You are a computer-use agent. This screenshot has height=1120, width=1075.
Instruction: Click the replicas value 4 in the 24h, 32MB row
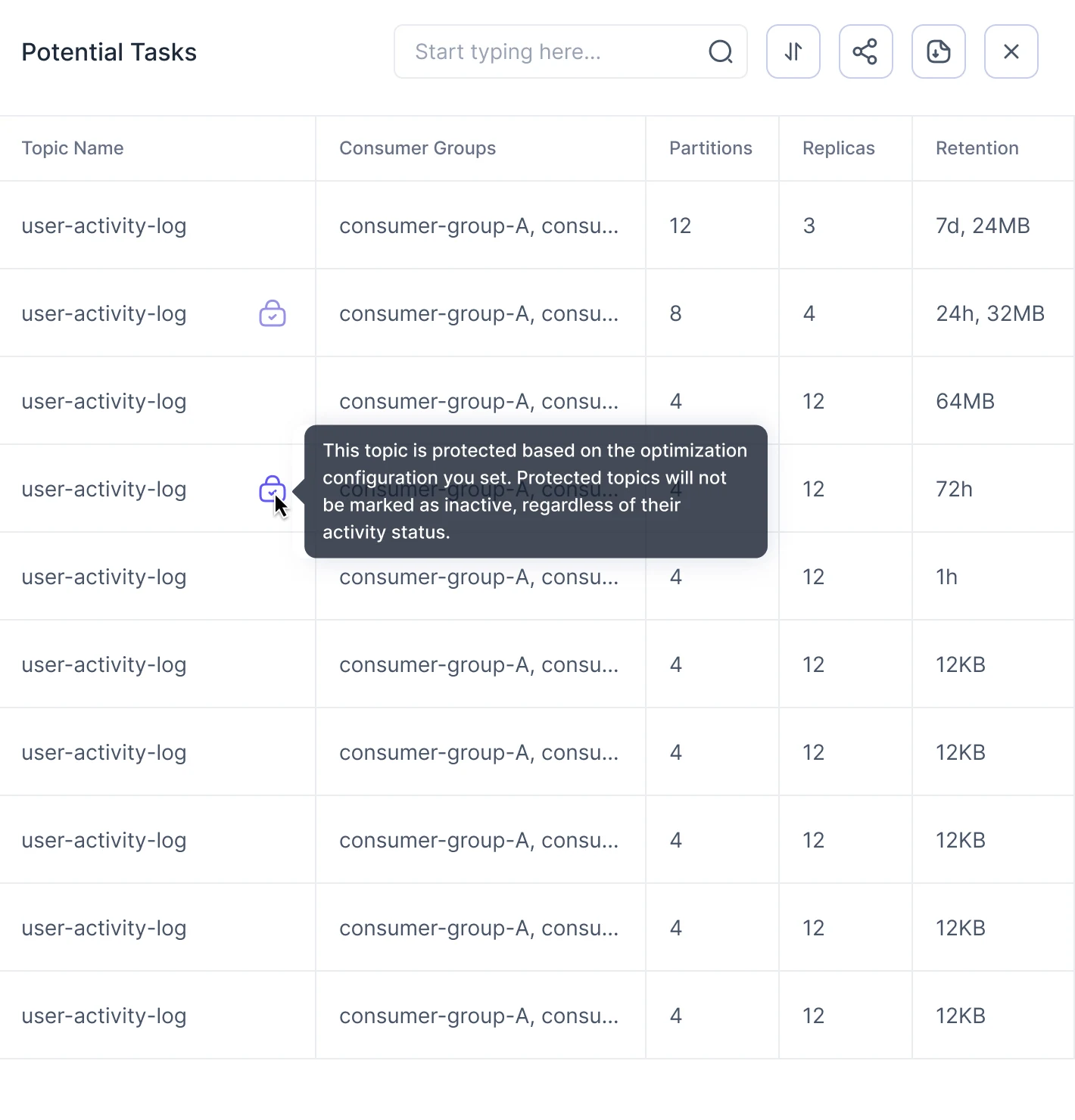click(809, 313)
